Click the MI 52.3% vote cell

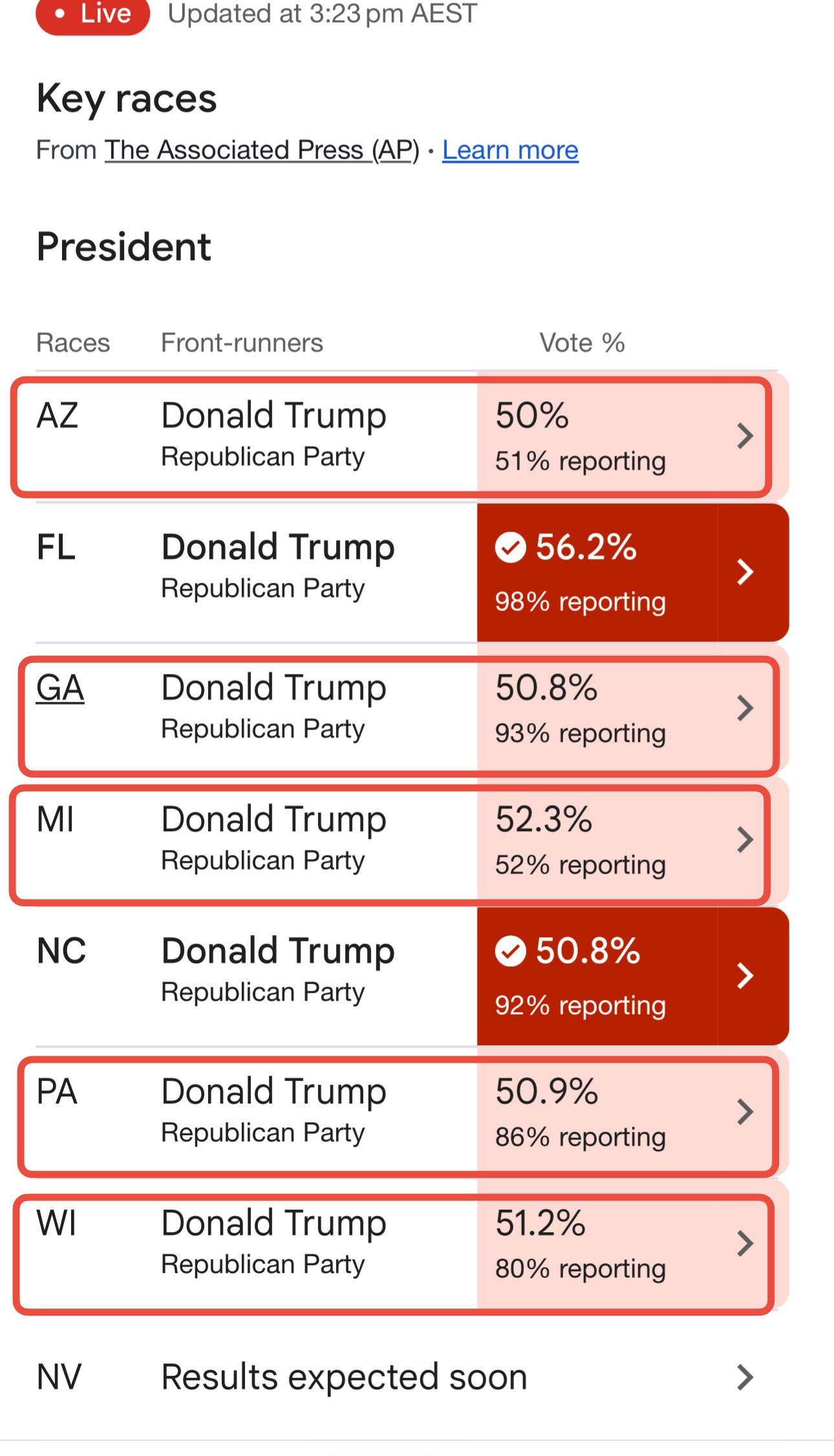tap(597, 840)
